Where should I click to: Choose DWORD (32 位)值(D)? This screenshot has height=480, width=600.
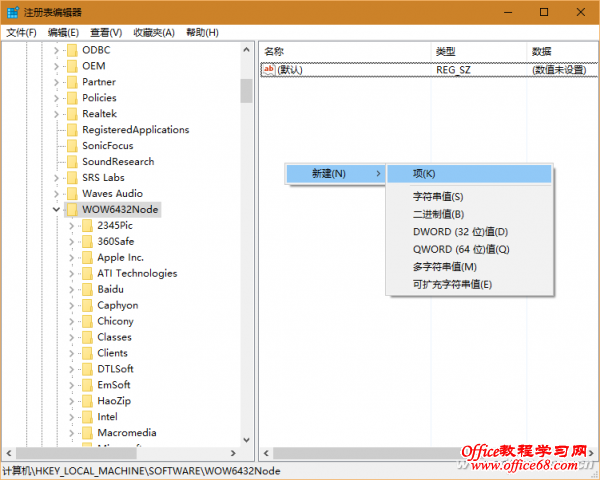(x=470, y=232)
